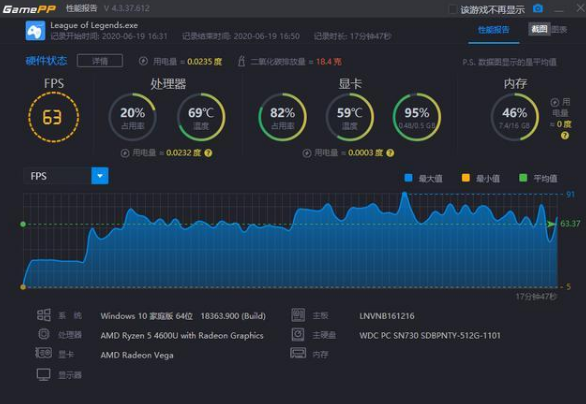This screenshot has height=404, width=586.
Task: Toggle the blue maximum value legend
Action: click(x=423, y=178)
